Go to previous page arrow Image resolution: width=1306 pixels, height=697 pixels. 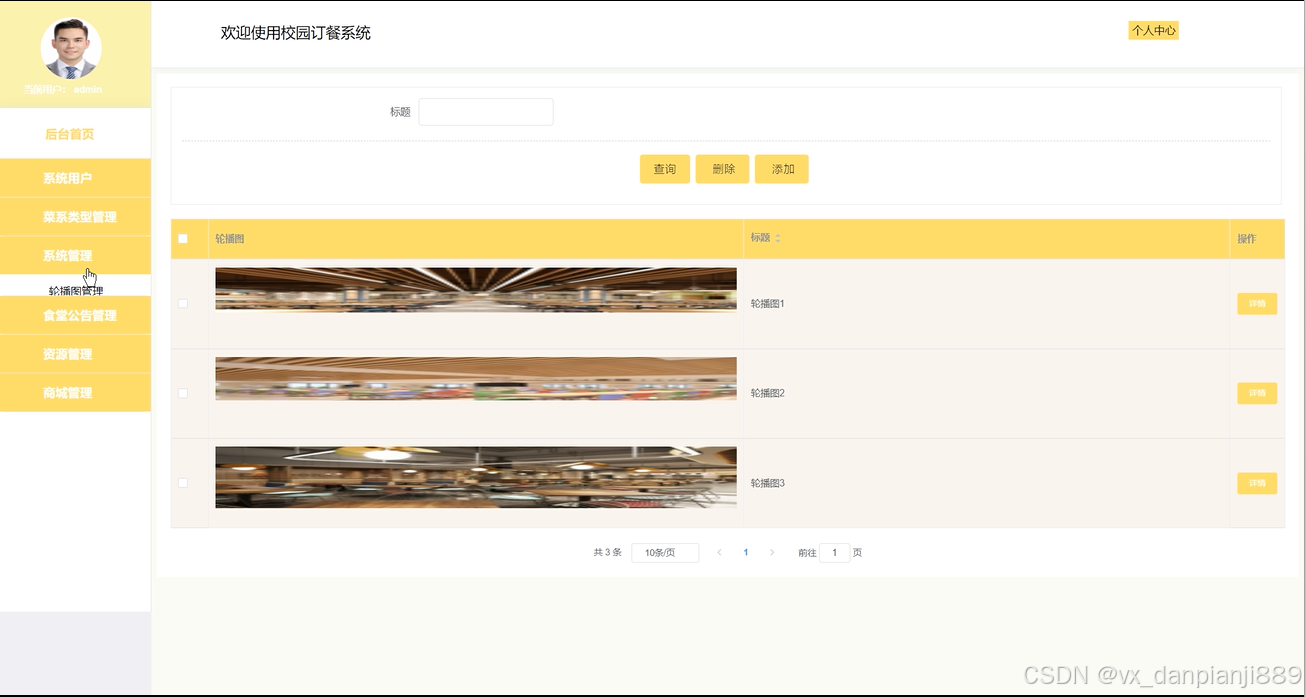click(719, 552)
